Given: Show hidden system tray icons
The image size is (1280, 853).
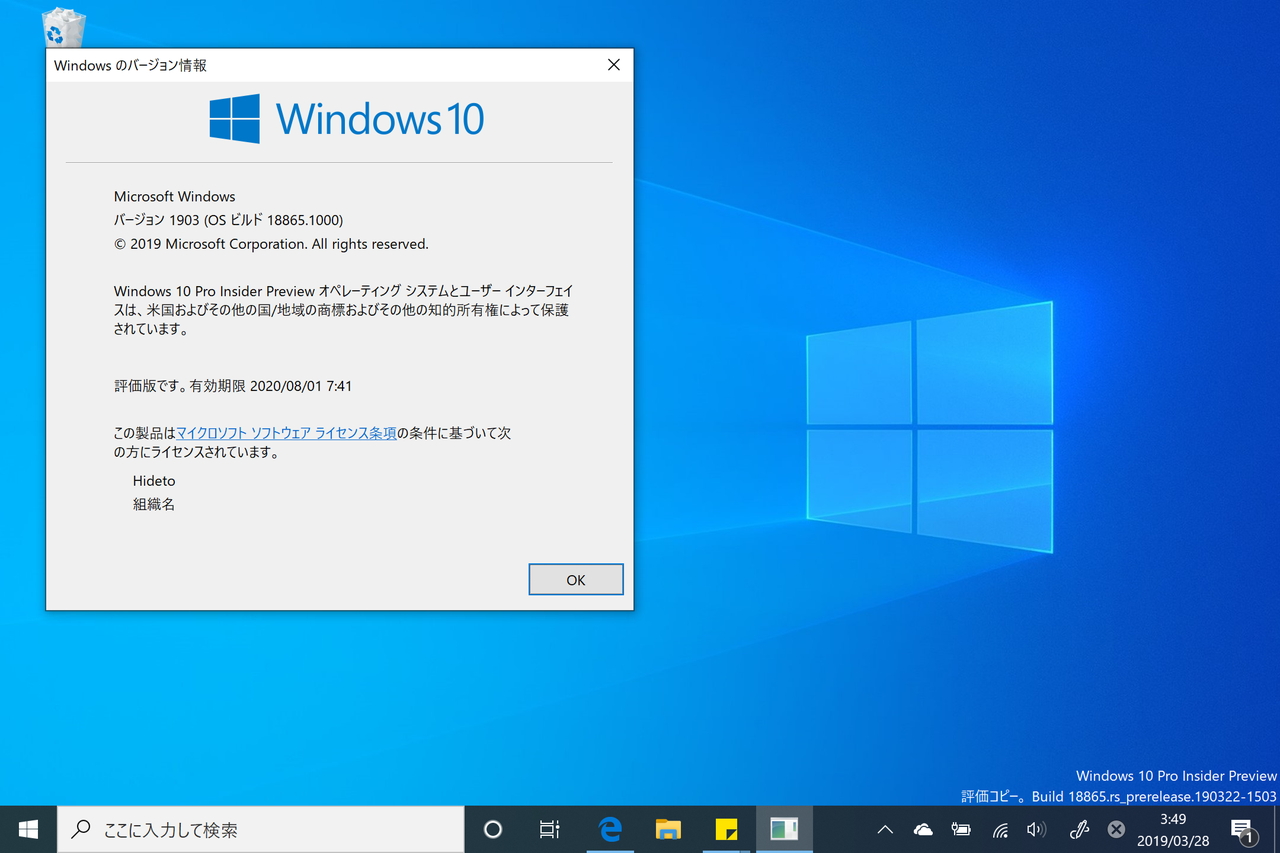Looking at the screenshot, I should pos(884,829).
